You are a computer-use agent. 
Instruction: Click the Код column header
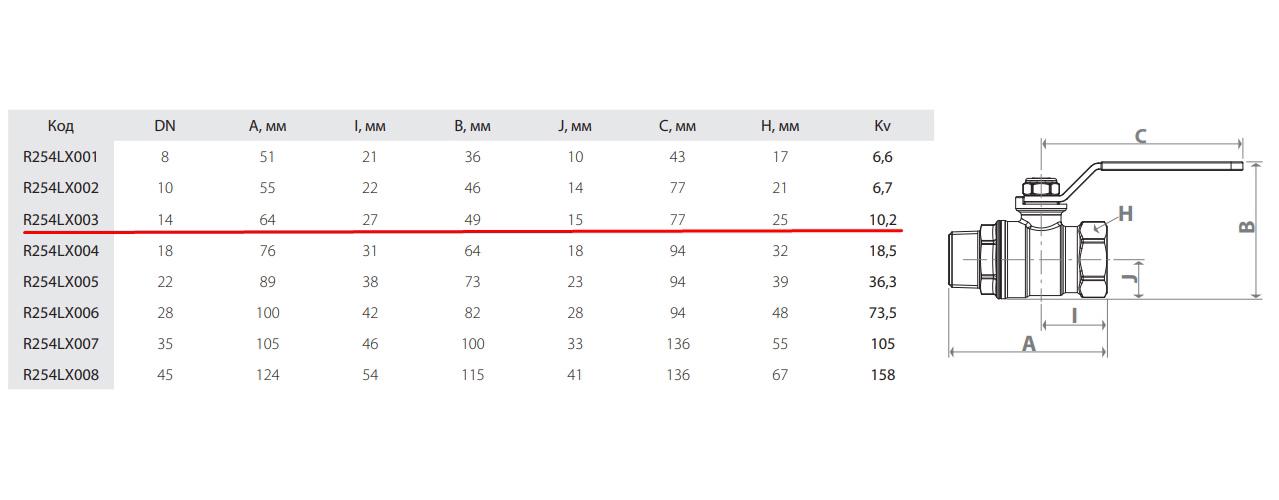61,126
